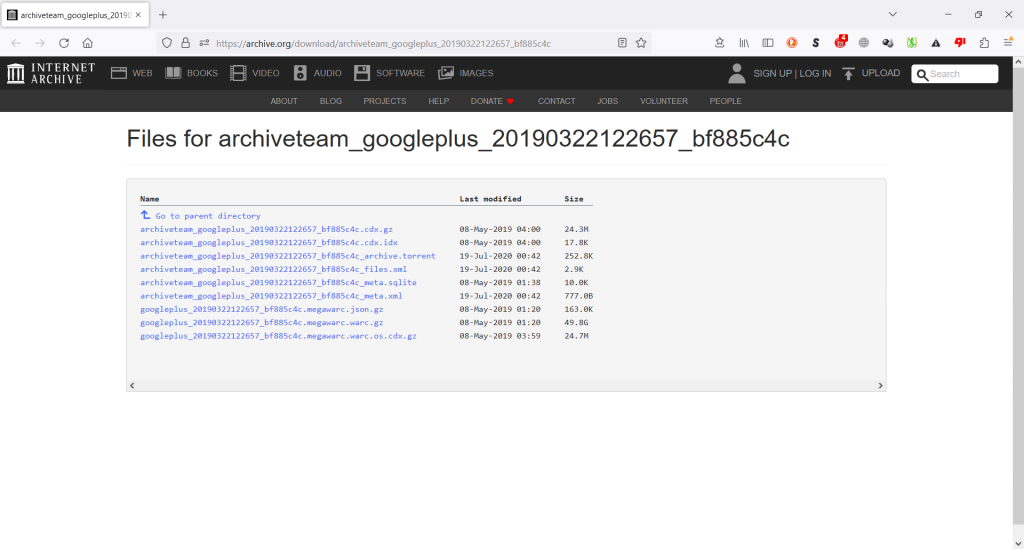1024x549 pixels.
Task: Open the Books section icon
Action: [x=173, y=73]
